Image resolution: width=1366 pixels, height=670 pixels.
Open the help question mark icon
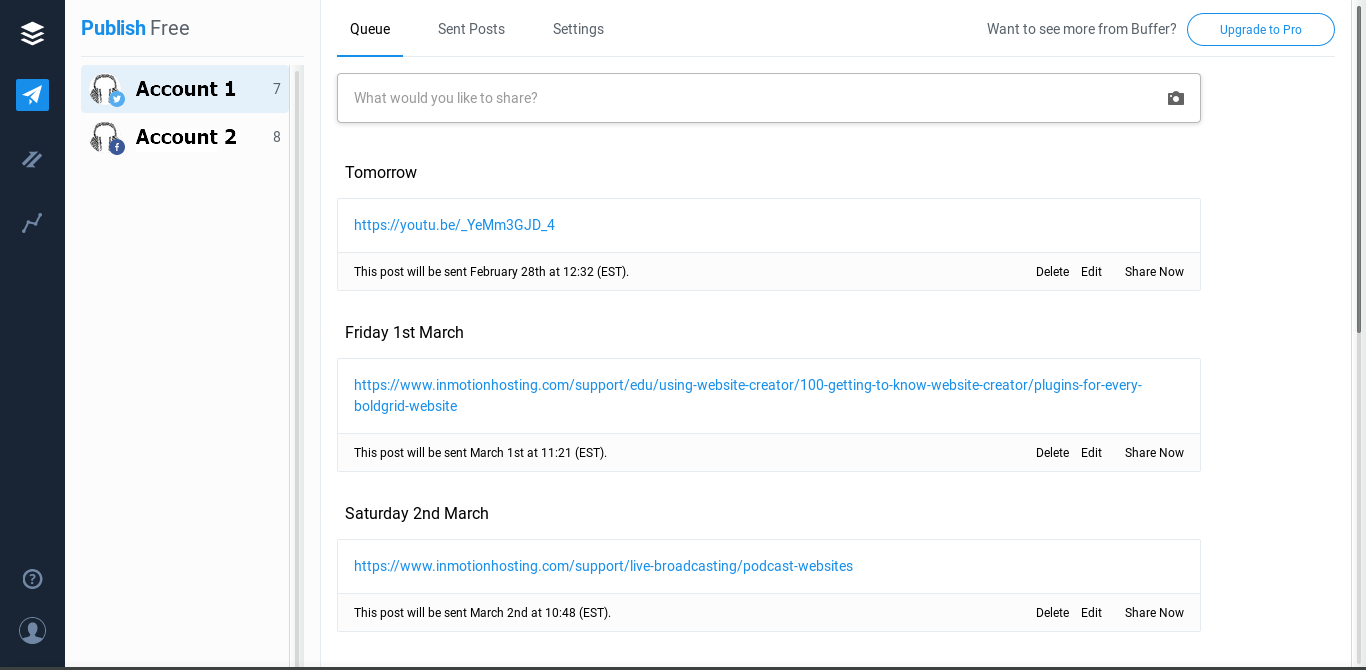coord(32,579)
